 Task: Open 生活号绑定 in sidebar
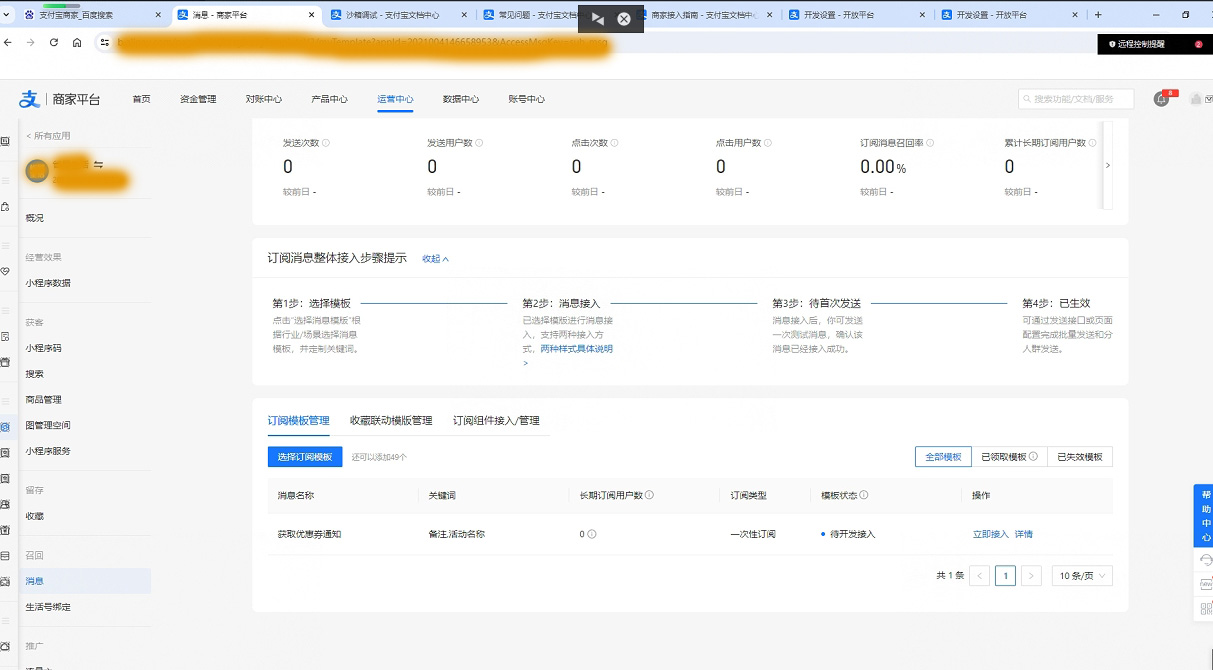click(48, 607)
